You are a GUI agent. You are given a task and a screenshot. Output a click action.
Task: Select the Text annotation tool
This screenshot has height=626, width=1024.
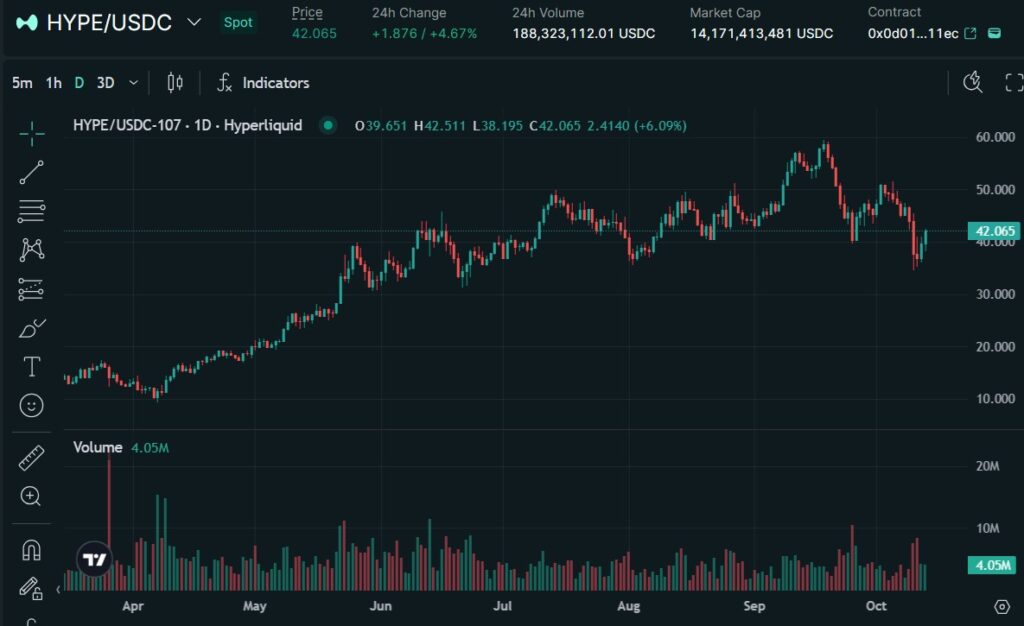(x=32, y=367)
